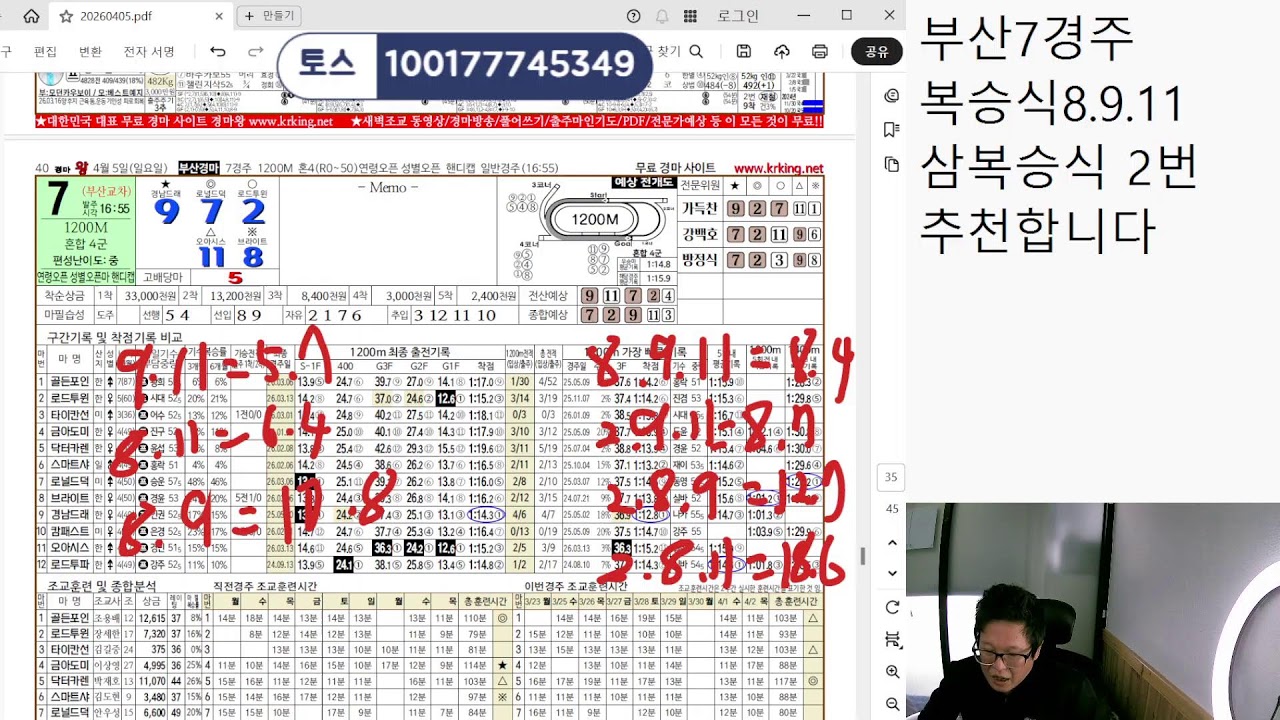Image resolution: width=1280 pixels, height=720 pixels.
Task: Open the apps grid icon
Action: pyautogui.click(x=690, y=16)
